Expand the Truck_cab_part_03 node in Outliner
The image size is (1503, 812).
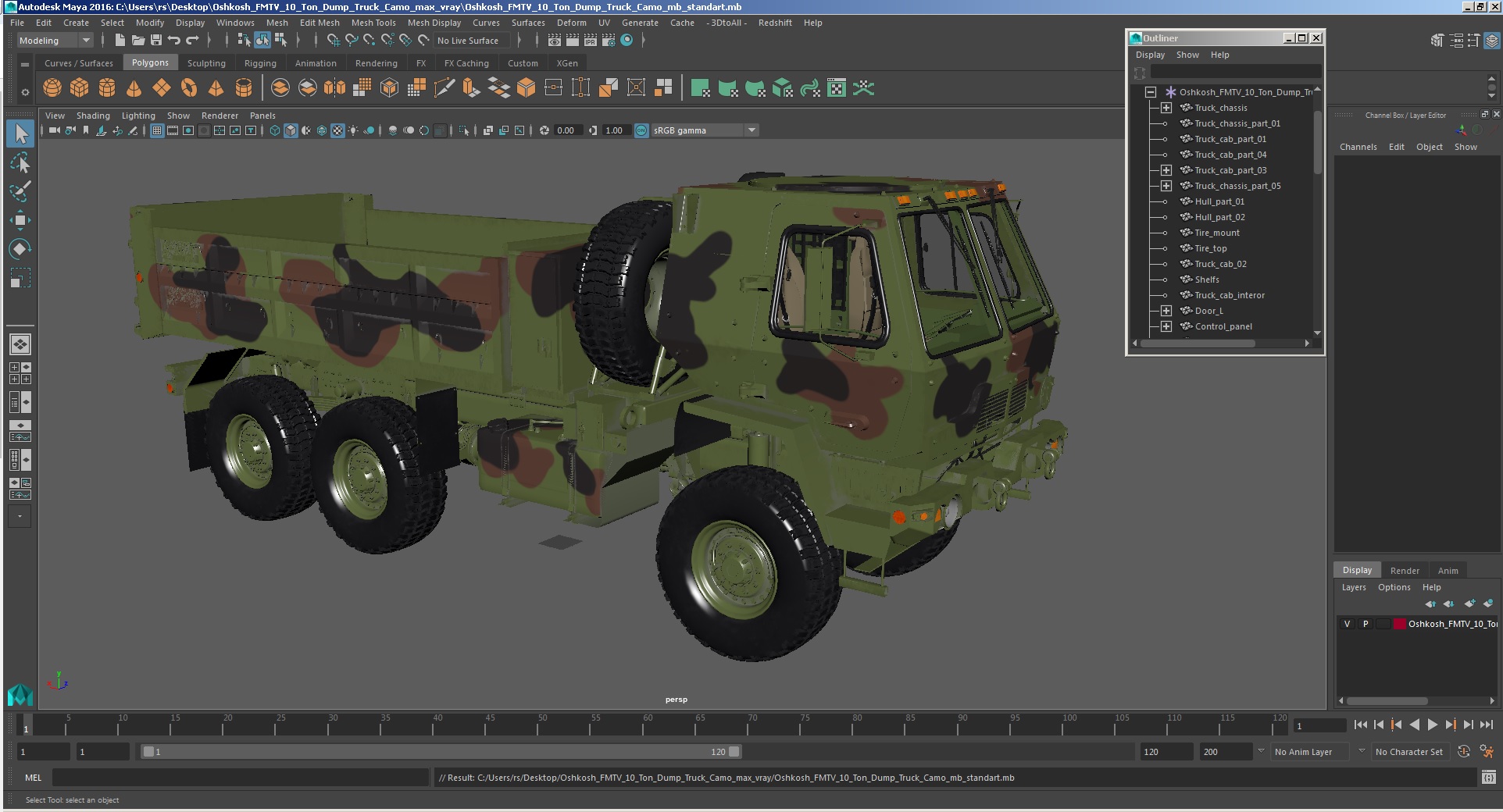pyautogui.click(x=1166, y=170)
